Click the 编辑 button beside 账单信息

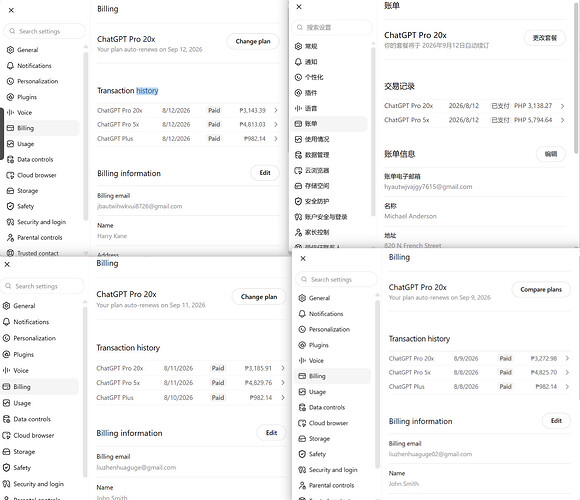pyautogui.click(x=550, y=154)
